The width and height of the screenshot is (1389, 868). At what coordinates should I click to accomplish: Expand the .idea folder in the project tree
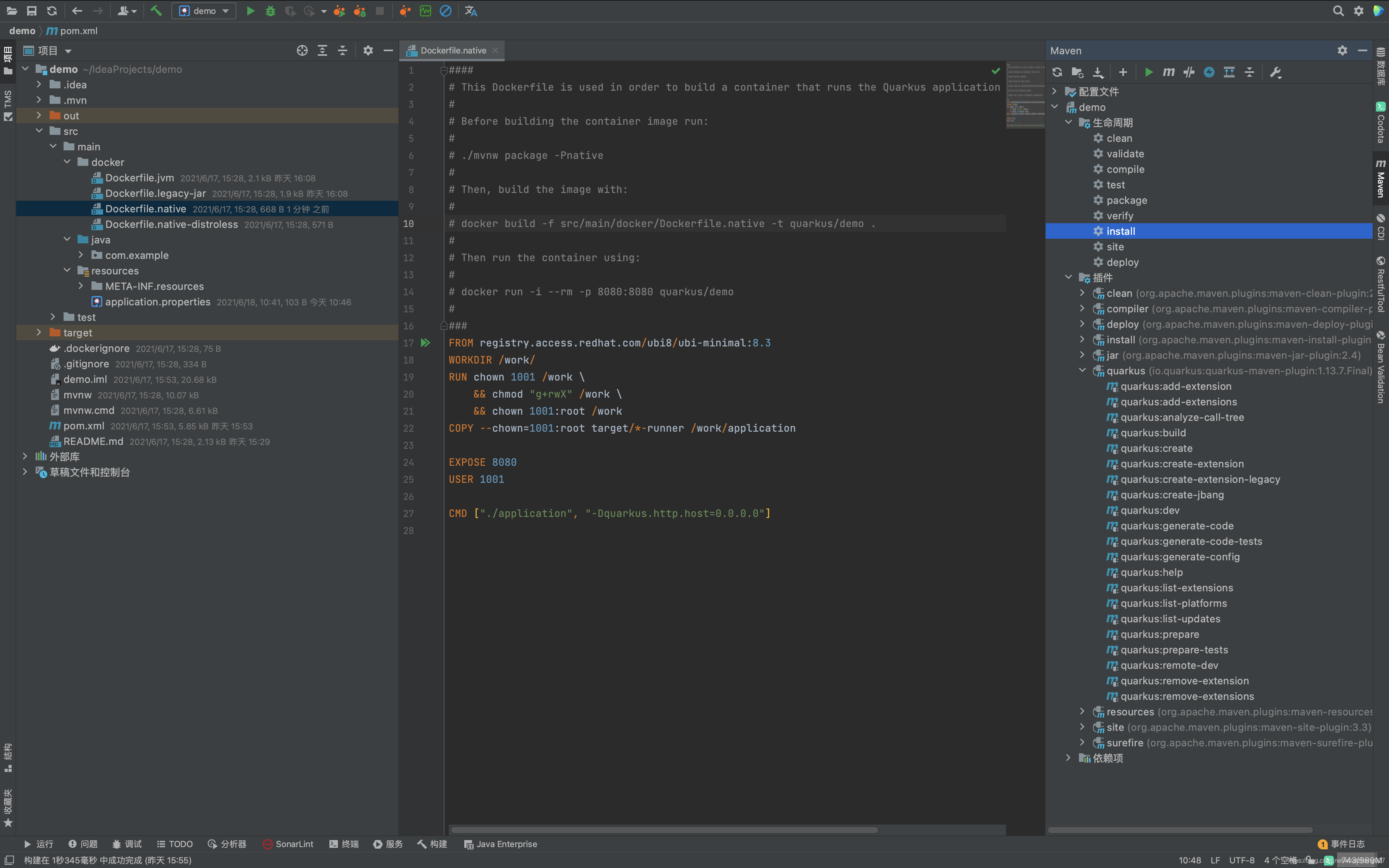(39, 84)
